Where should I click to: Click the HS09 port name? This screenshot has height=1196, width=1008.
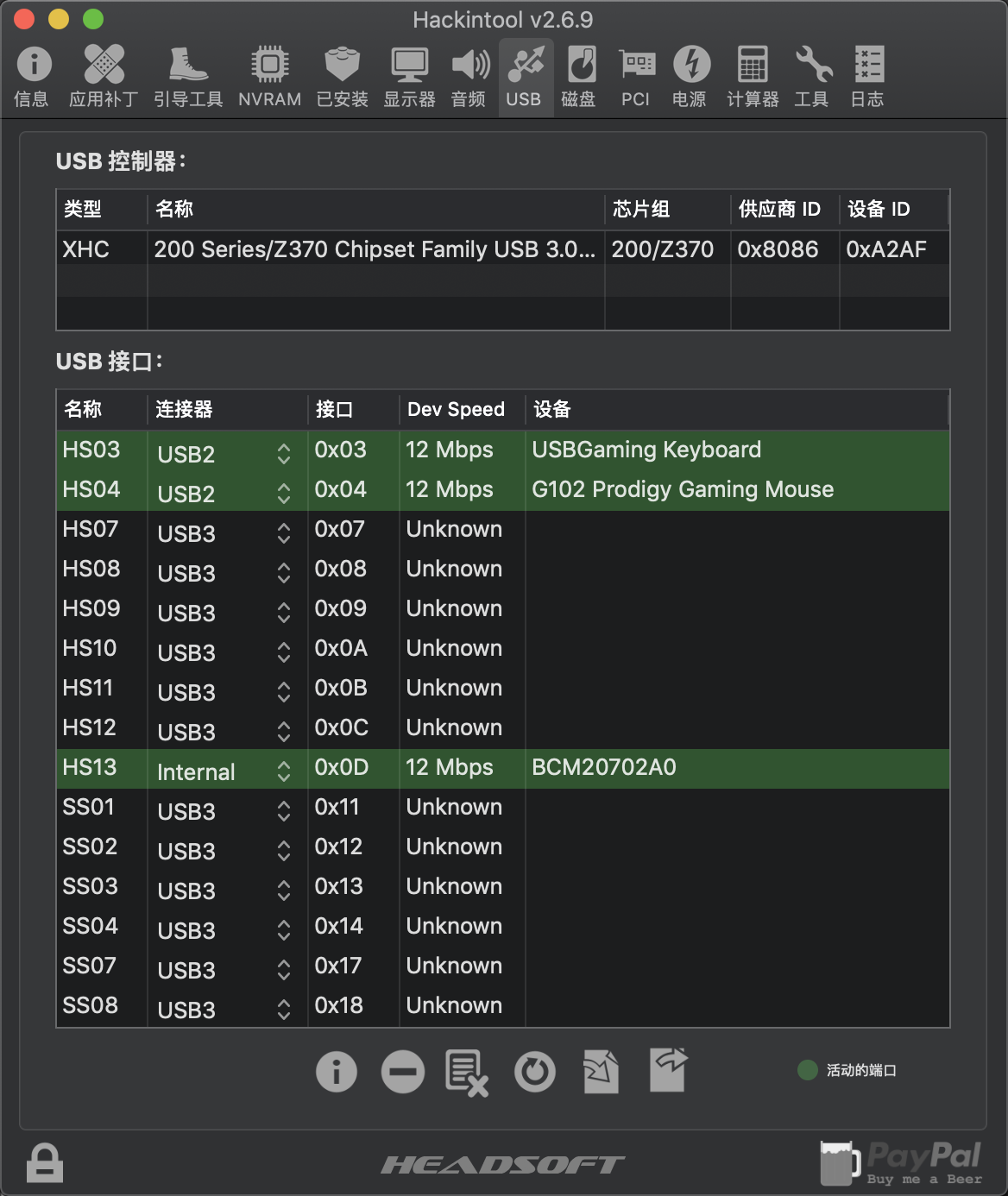click(91, 608)
